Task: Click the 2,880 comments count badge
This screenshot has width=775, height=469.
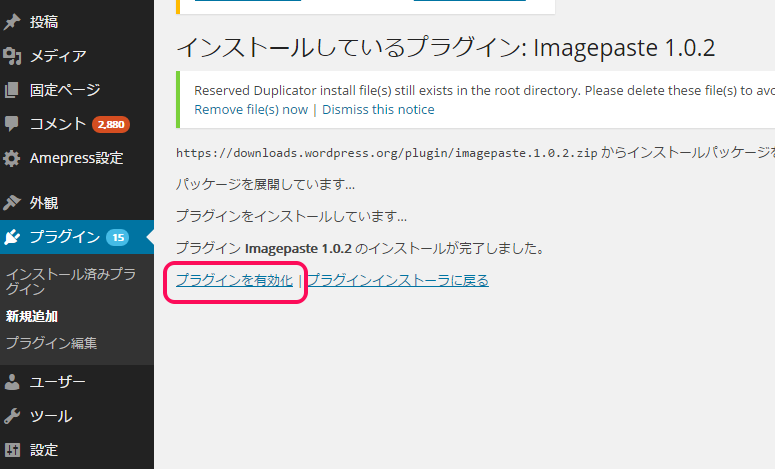Action: point(111,125)
